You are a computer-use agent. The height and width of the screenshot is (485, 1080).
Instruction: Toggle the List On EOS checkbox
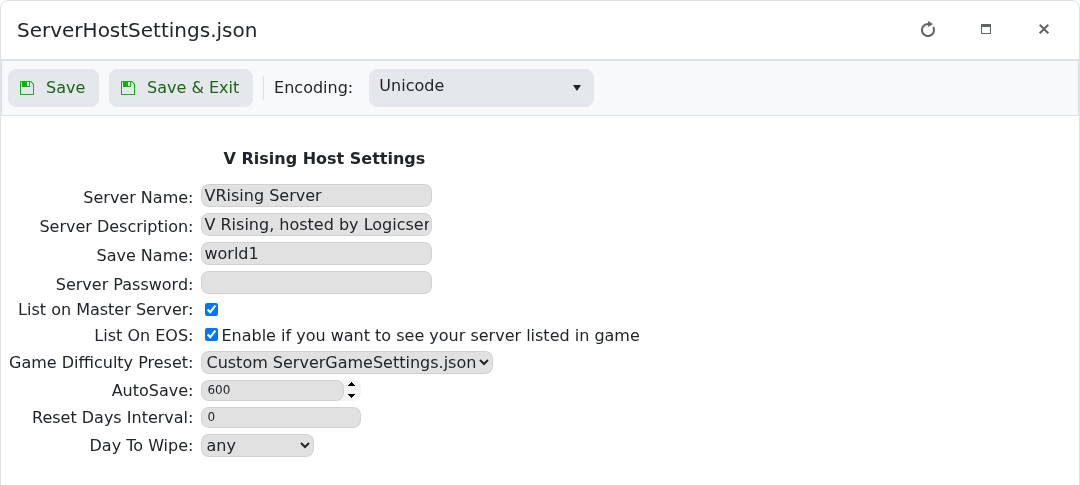(211, 335)
